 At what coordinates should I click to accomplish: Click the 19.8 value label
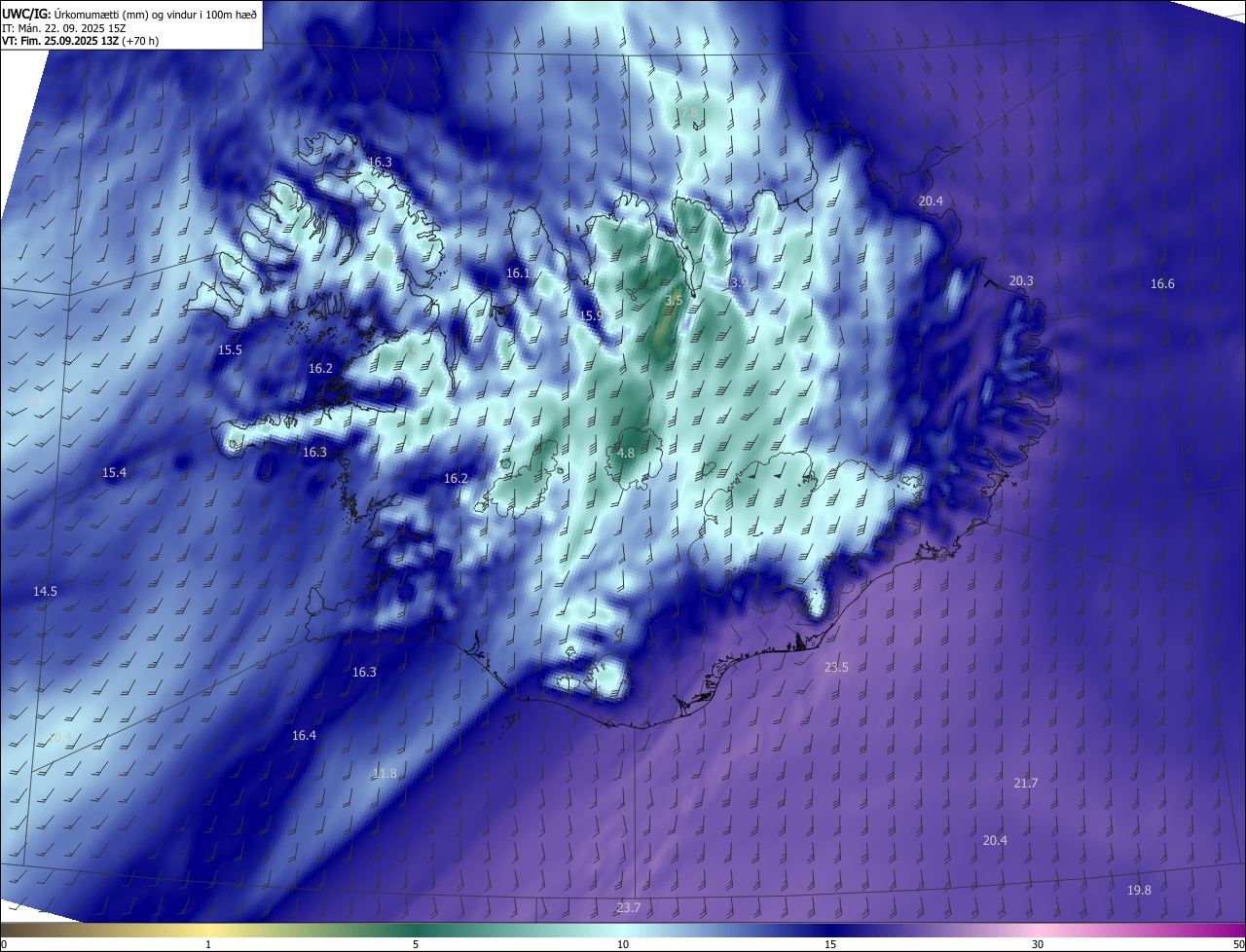[x=1139, y=890]
